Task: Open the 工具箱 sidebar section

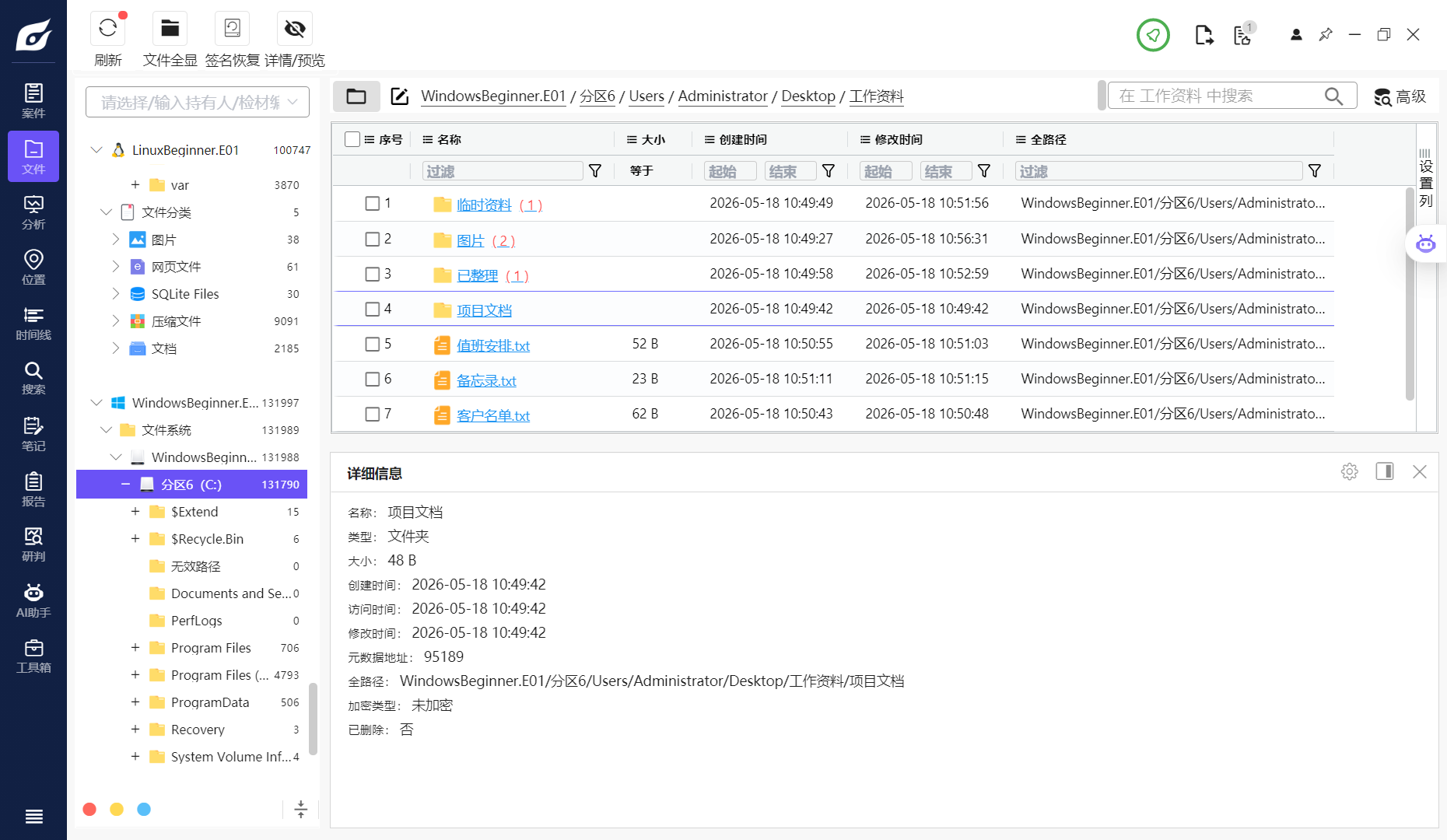Action: click(33, 656)
